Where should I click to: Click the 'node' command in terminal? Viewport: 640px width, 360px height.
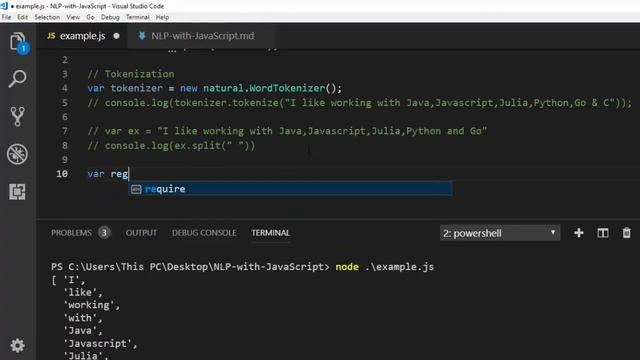pyautogui.click(x=347, y=267)
